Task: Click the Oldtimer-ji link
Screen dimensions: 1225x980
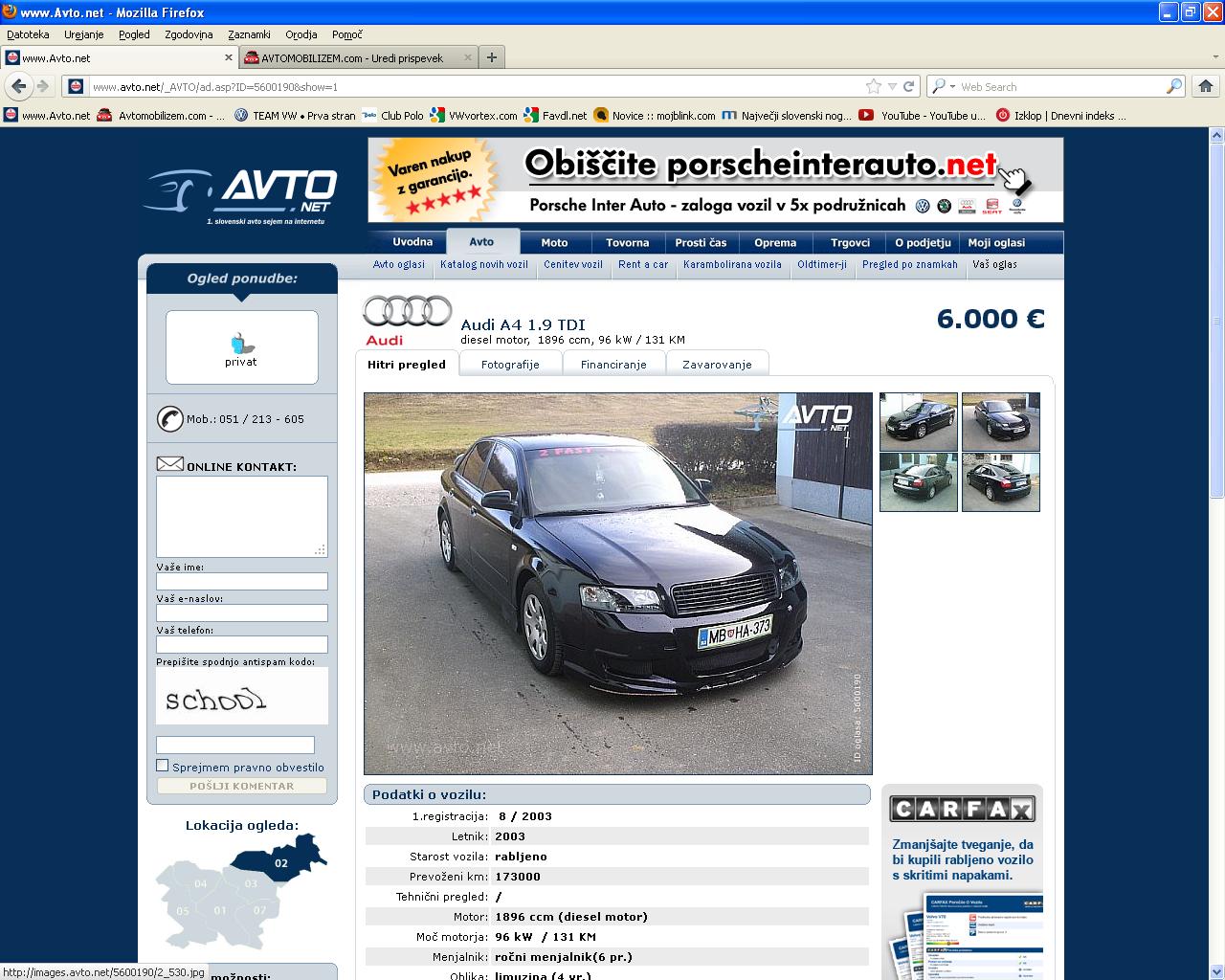Action: pos(822,264)
